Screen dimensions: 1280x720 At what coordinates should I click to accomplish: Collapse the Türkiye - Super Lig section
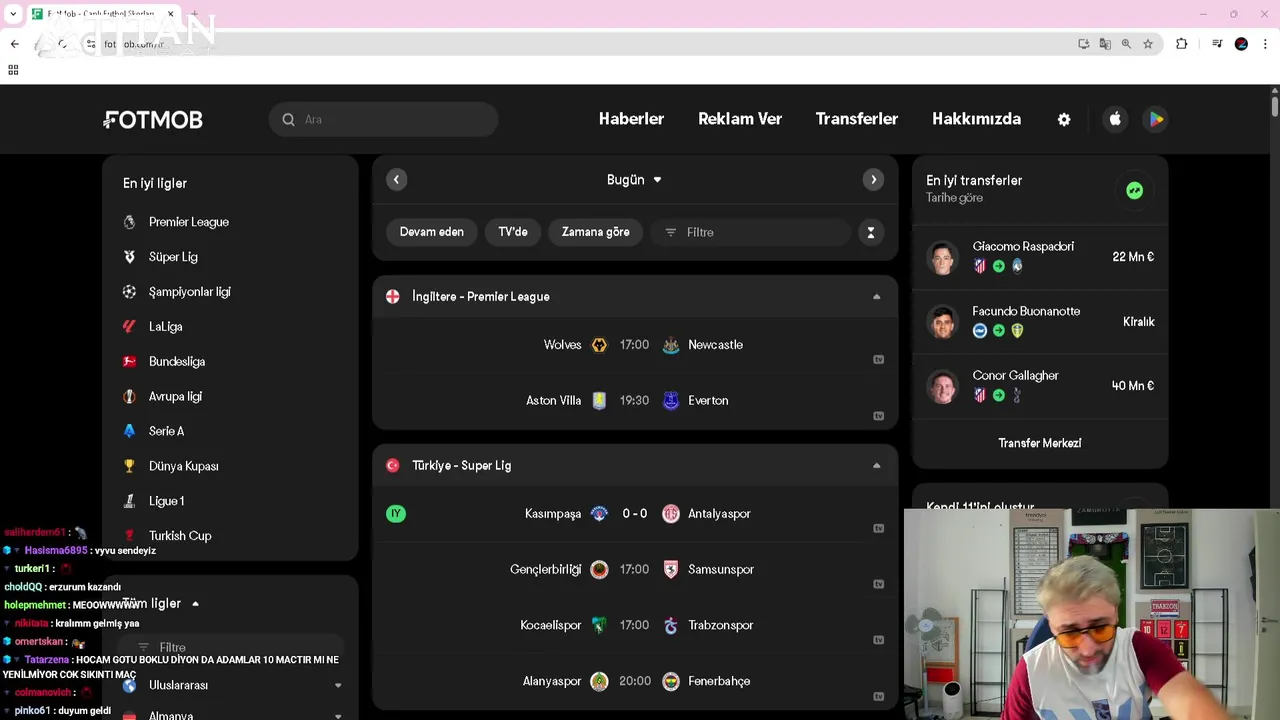click(x=876, y=466)
